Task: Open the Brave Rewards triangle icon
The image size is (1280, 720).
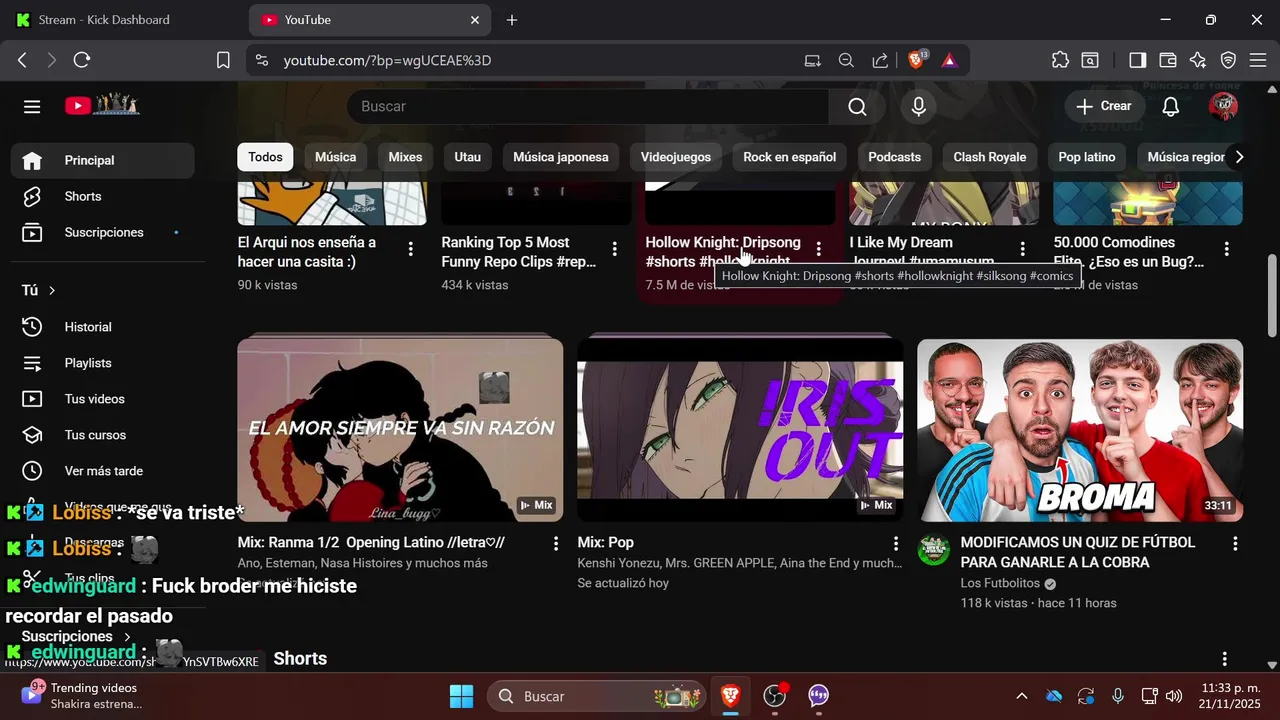Action: coord(949,60)
